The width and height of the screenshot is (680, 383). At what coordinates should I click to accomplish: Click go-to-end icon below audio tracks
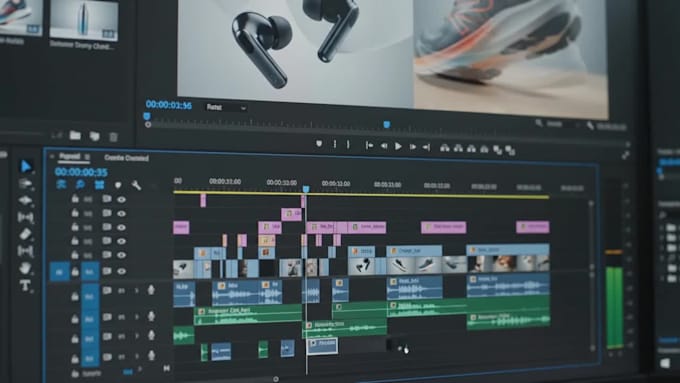167,368
